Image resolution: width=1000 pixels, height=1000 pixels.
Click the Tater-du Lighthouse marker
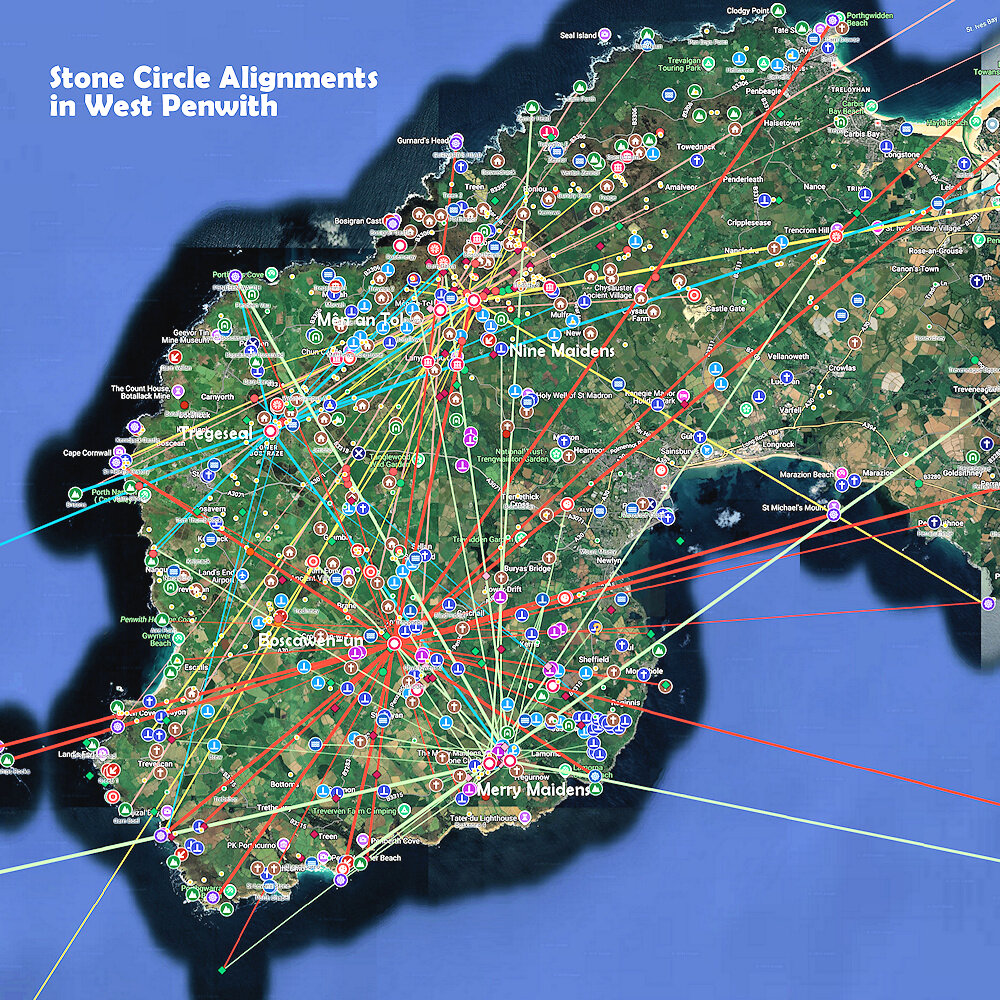(524, 817)
